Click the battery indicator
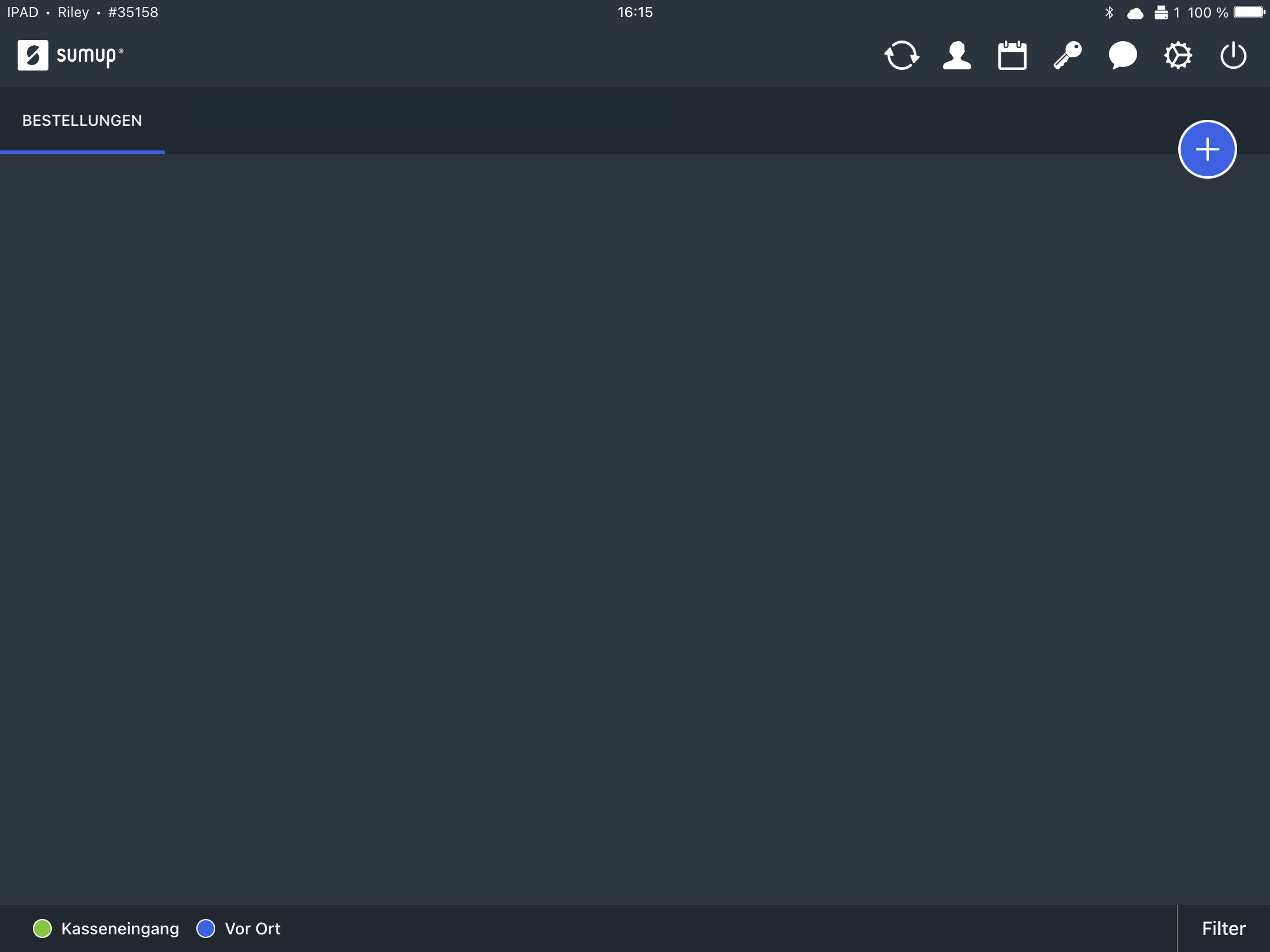The width and height of the screenshot is (1270, 952). (x=1249, y=12)
